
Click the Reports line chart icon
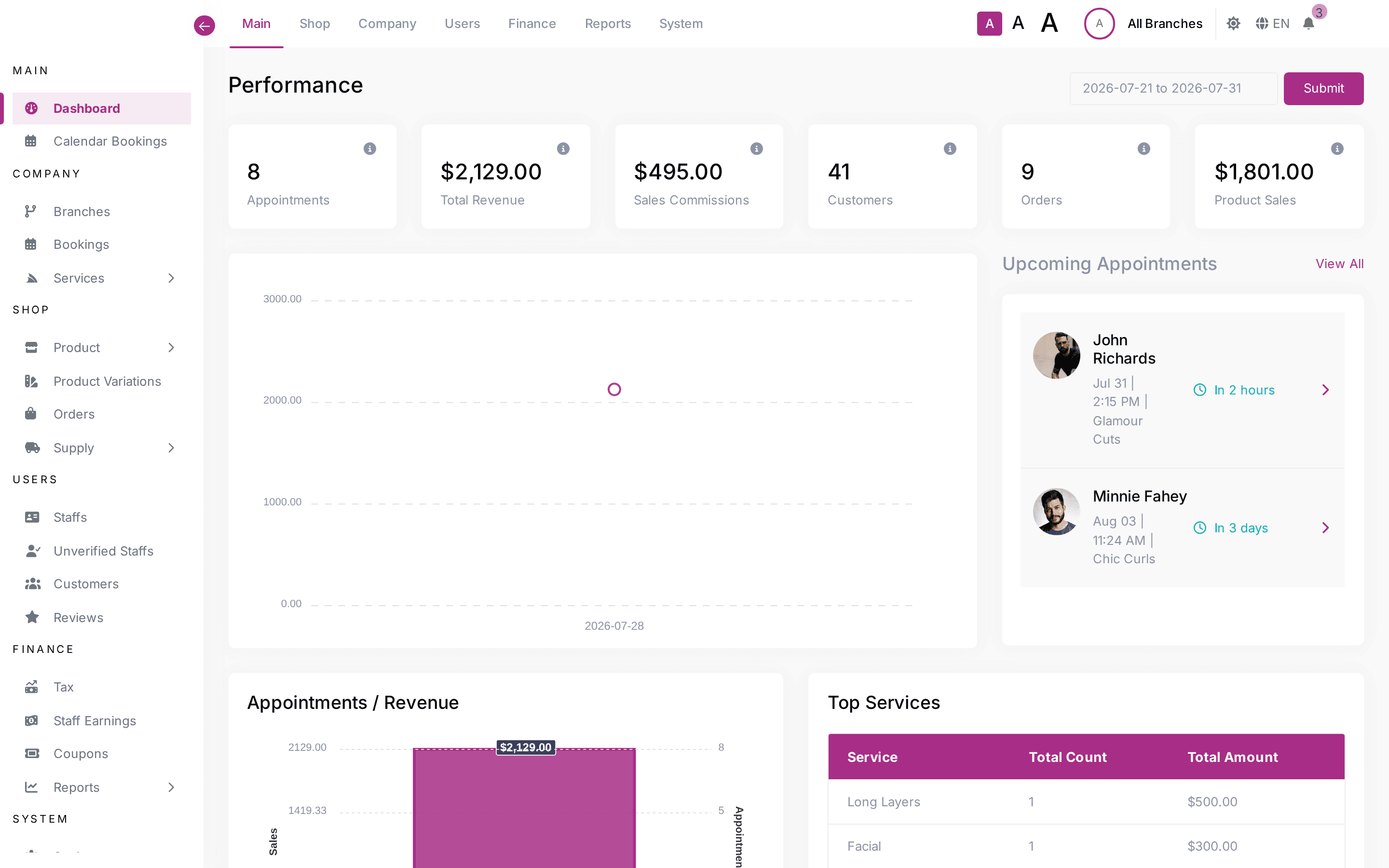31,787
